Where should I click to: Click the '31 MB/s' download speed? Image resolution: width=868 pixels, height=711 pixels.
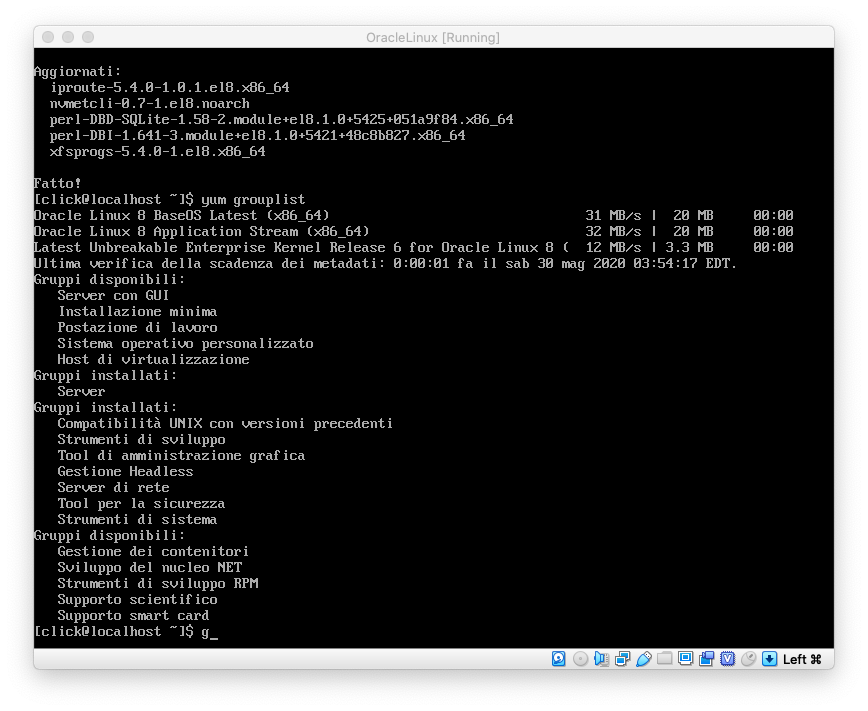(613, 215)
